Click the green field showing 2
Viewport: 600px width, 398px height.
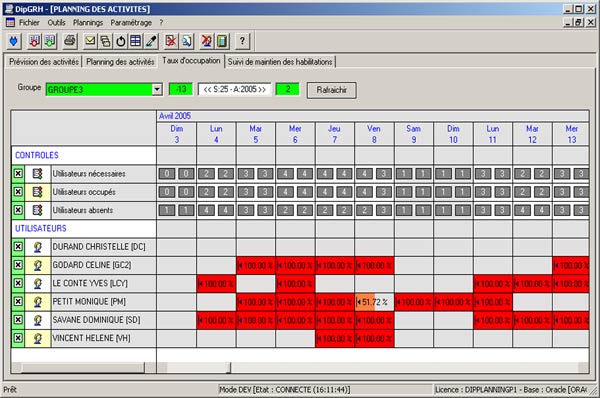(287, 90)
